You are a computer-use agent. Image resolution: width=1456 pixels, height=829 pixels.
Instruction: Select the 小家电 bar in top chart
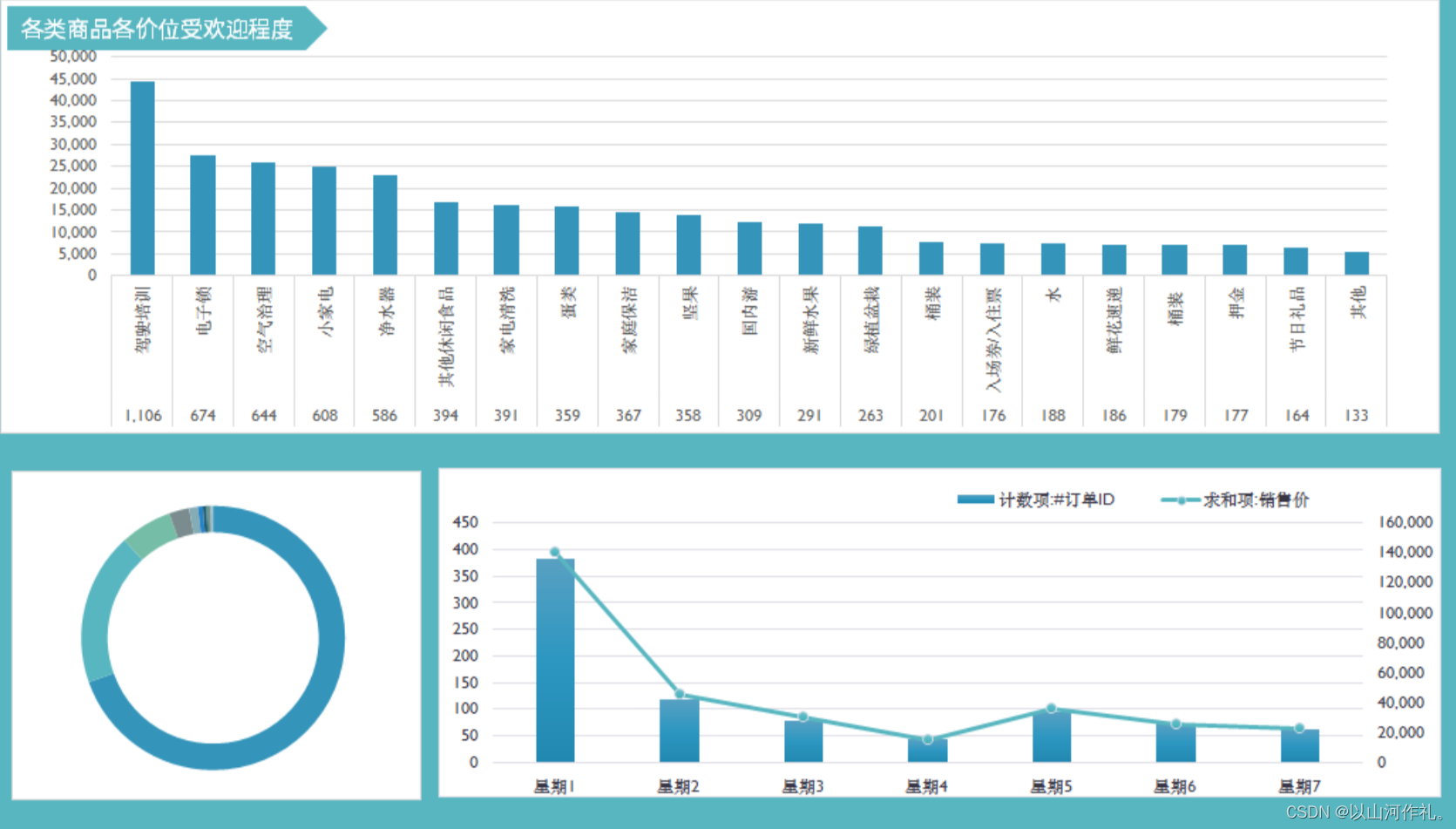click(x=324, y=221)
